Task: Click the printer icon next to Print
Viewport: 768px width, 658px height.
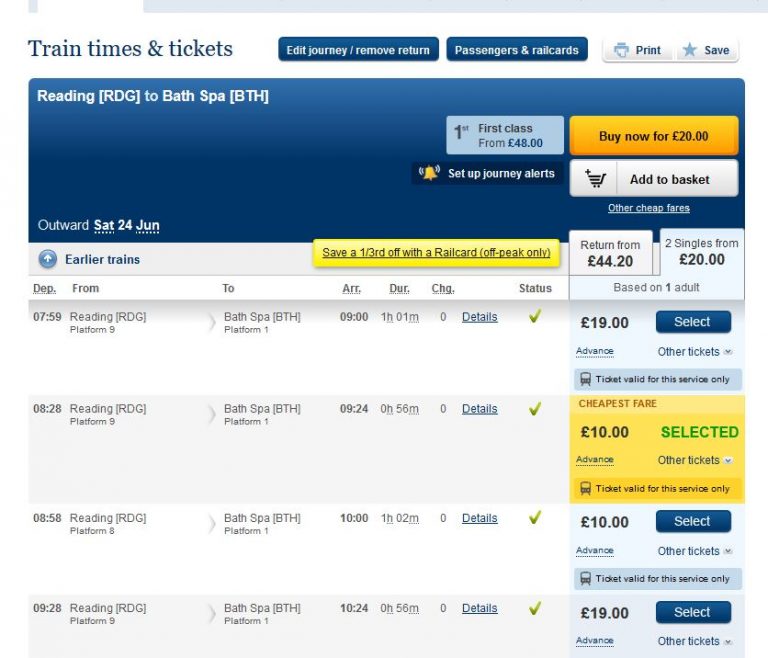Action: pyautogui.click(x=621, y=50)
